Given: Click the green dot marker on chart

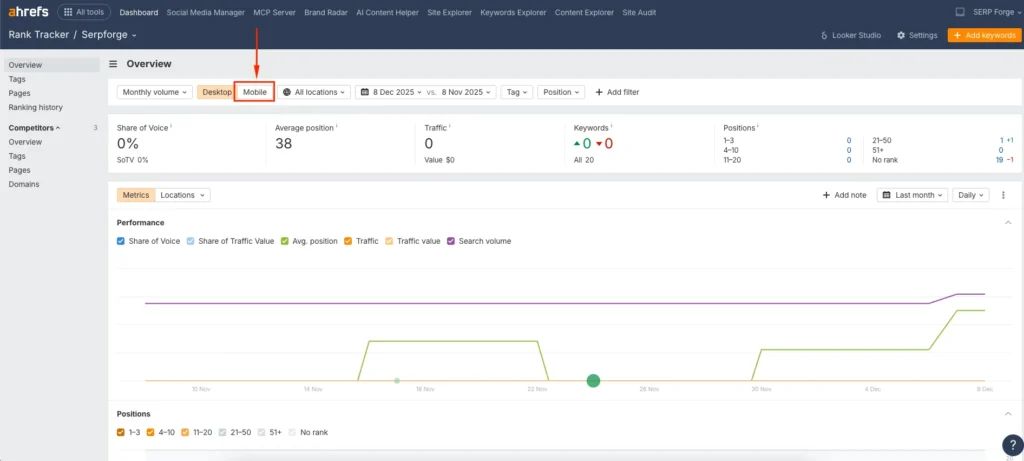Looking at the screenshot, I should (593, 380).
